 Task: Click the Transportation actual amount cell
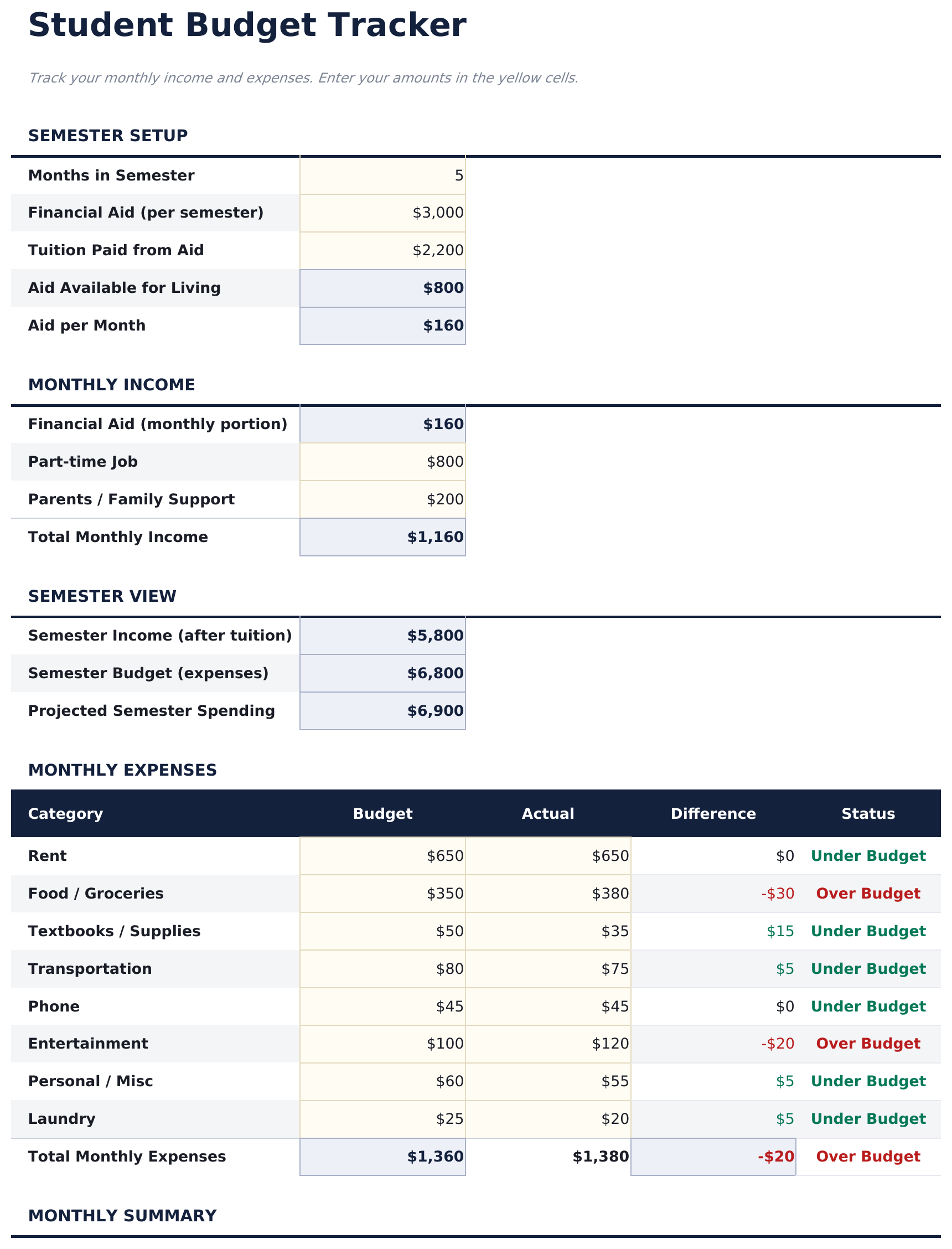[x=548, y=969]
